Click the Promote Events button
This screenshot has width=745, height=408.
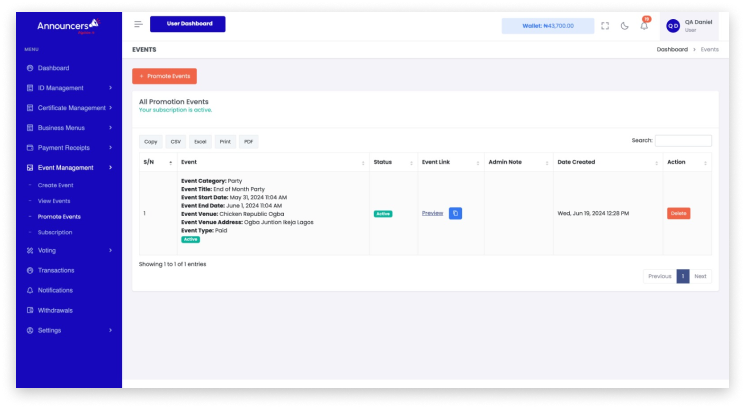coord(164,76)
